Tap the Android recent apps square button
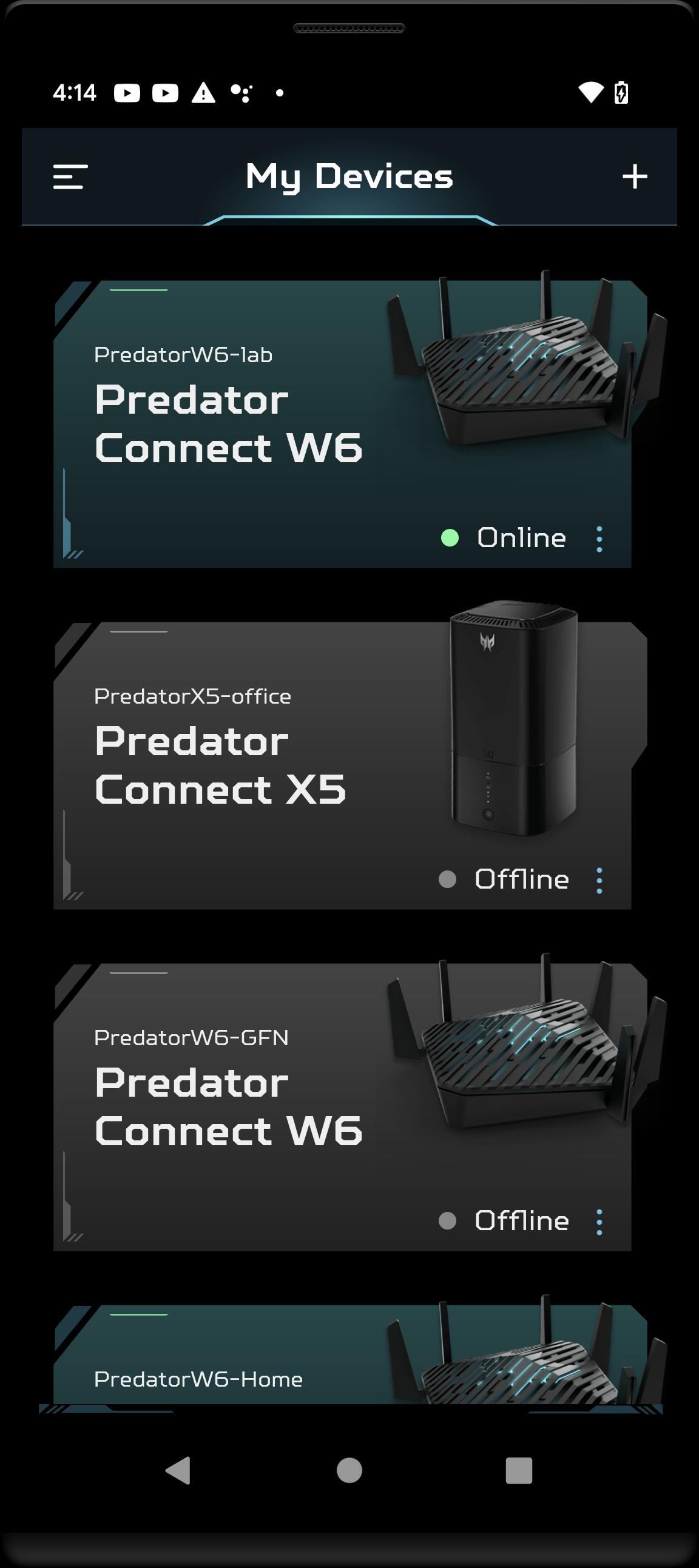The image size is (699, 1568). [x=519, y=1470]
